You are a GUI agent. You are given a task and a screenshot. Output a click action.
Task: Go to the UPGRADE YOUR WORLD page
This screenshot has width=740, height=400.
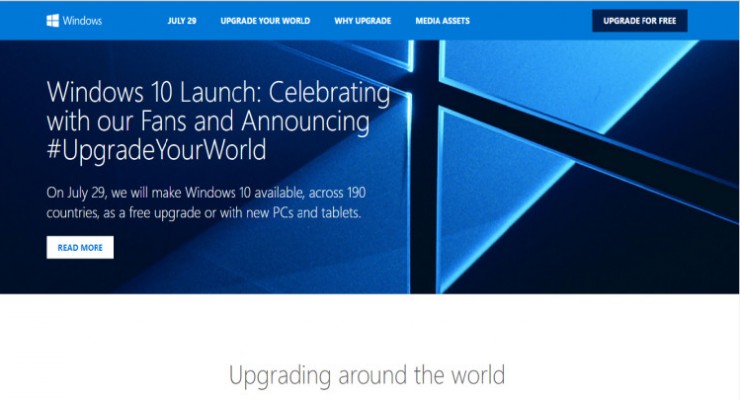pyautogui.click(x=265, y=21)
